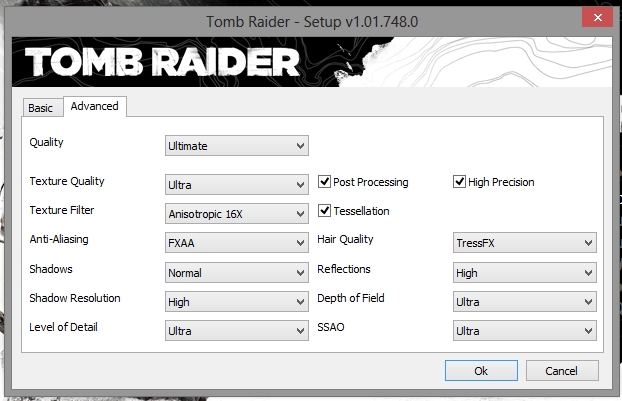Open the Hair Quality dropdown
This screenshot has width=622, height=401.
[x=525, y=243]
